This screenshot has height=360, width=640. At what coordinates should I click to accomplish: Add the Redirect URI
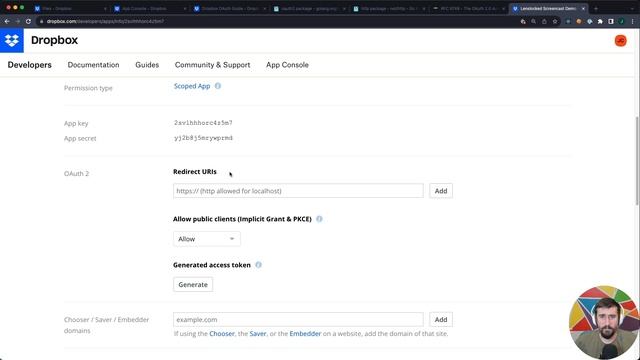tap(441, 191)
